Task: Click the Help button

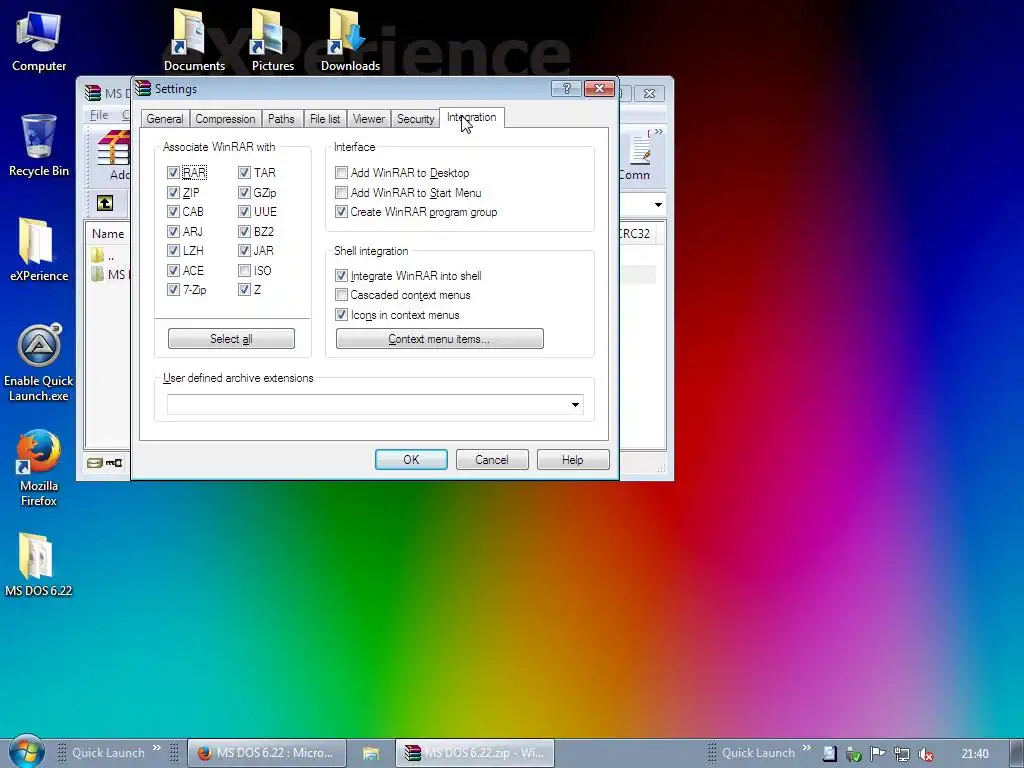Action: pos(573,460)
